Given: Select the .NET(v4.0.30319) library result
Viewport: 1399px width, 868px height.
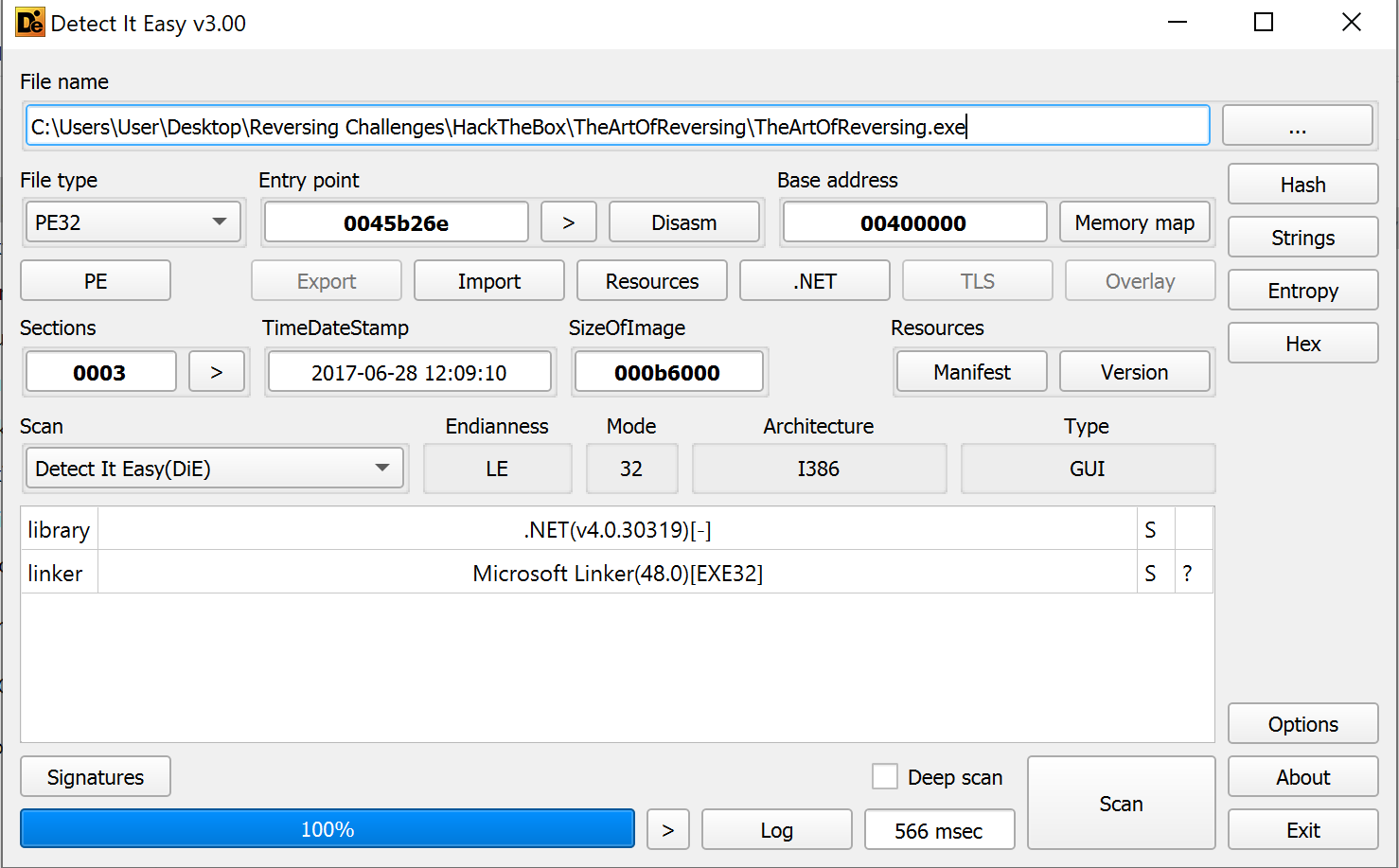Looking at the screenshot, I should pyautogui.click(x=617, y=529).
